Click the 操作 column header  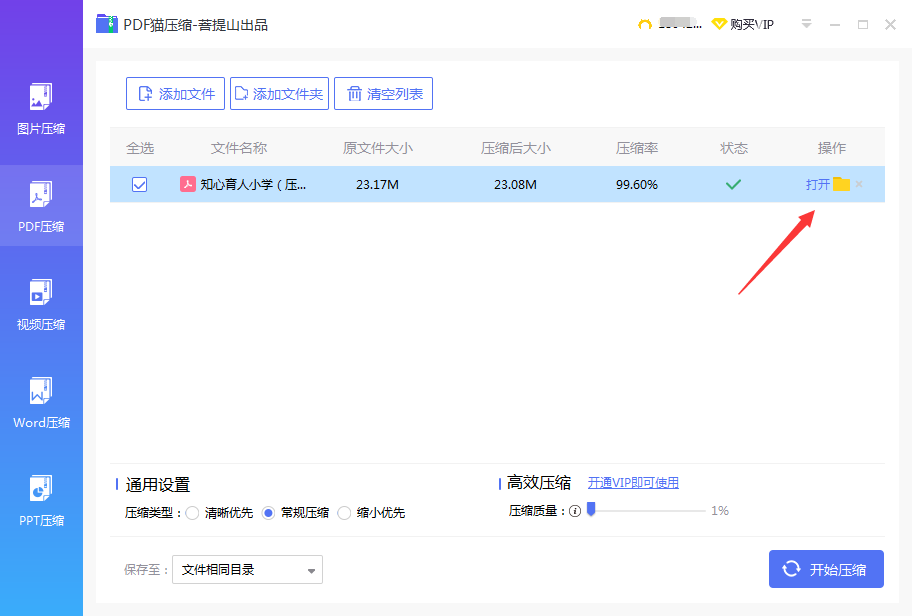[832, 148]
